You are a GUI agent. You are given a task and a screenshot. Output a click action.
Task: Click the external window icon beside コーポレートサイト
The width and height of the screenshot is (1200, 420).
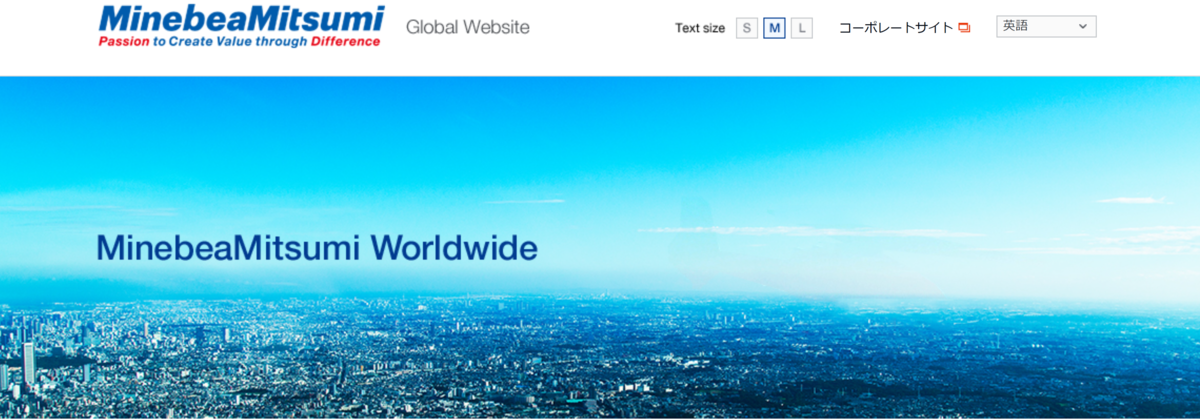(964, 28)
